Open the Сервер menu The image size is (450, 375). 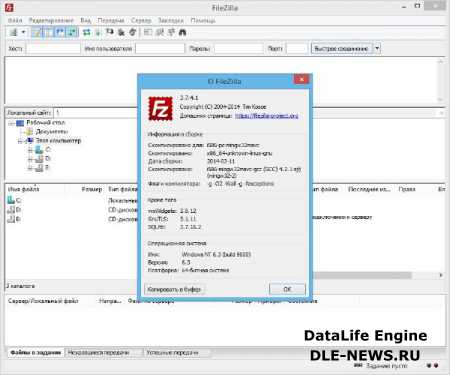point(141,20)
